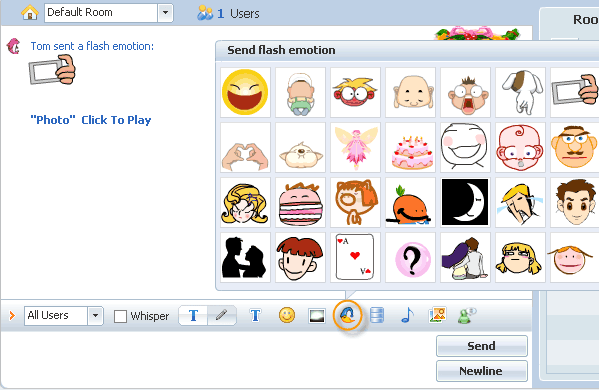Send the red baby with pacifier emotion
The height and width of the screenshot is (390, 599).
click(520, 147)
